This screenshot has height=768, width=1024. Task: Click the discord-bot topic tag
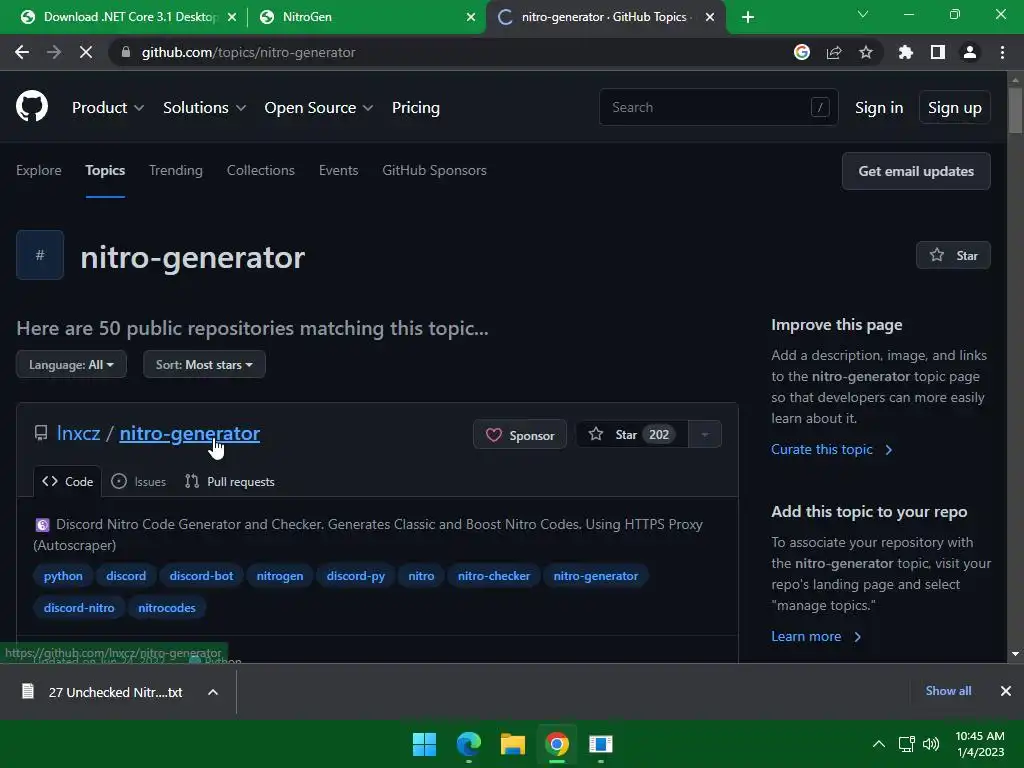coord(201,576)
